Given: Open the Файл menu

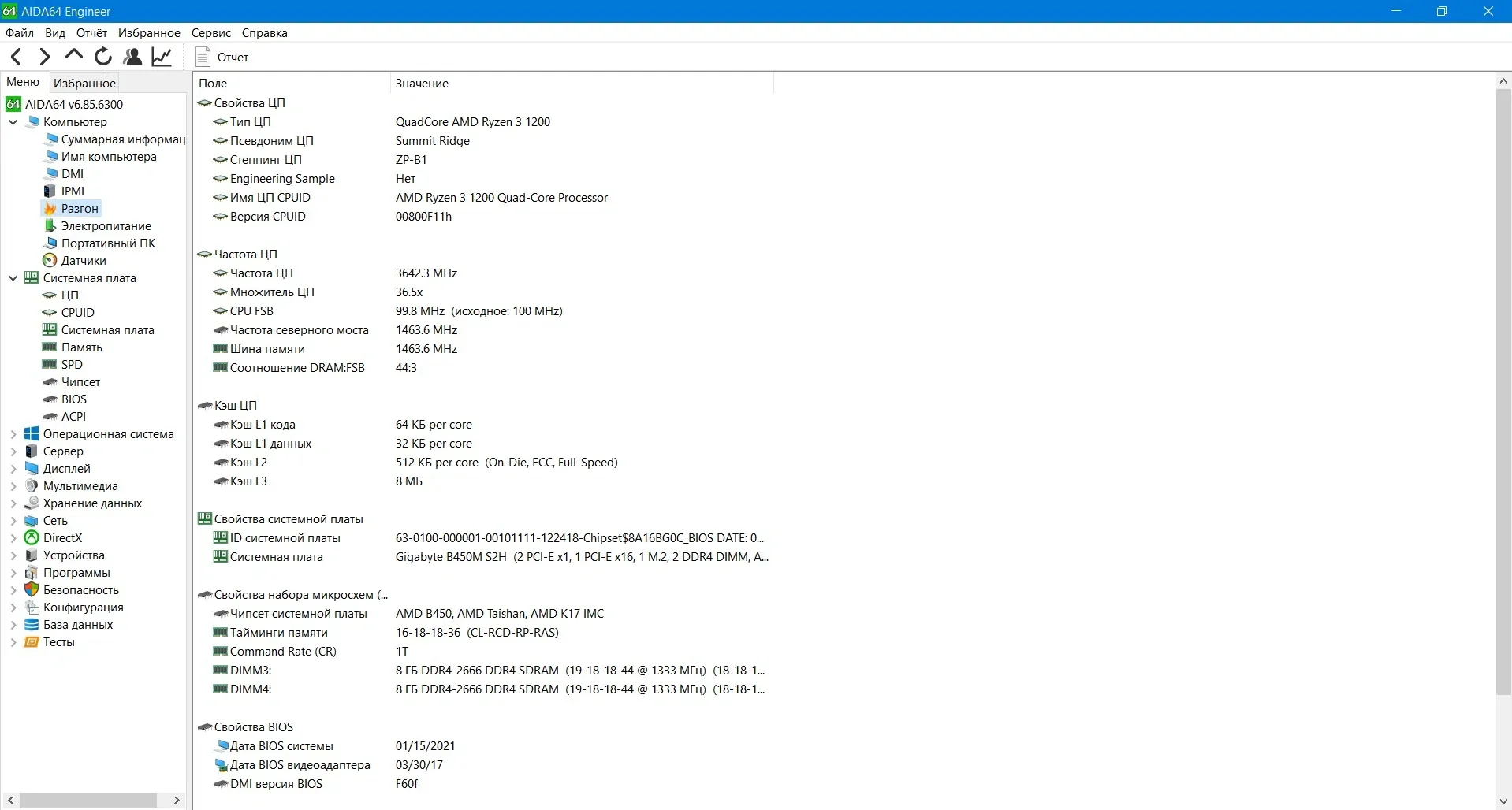Looking at the screenshot, I should (20, 33).
